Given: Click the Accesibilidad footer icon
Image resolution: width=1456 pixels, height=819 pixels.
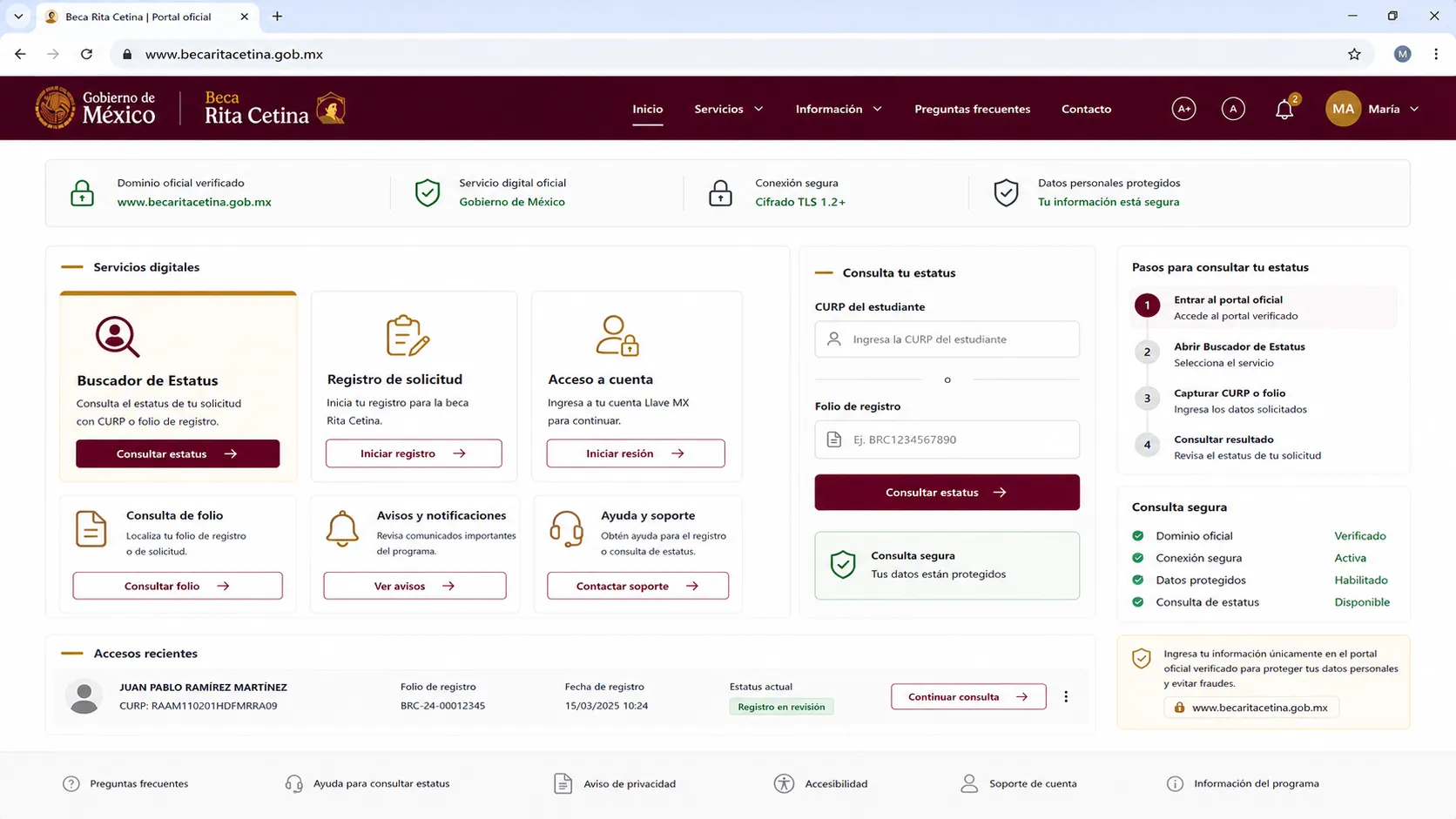Looking at the screenshot, I should pyautogui.click(x=784, y=783).
